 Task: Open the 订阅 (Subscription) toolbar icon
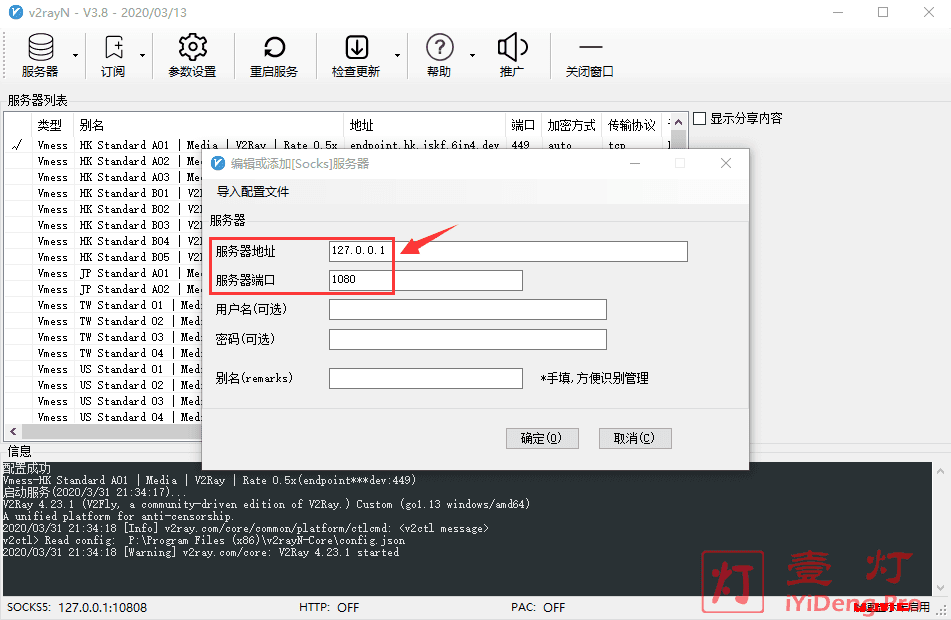[113, 55]
